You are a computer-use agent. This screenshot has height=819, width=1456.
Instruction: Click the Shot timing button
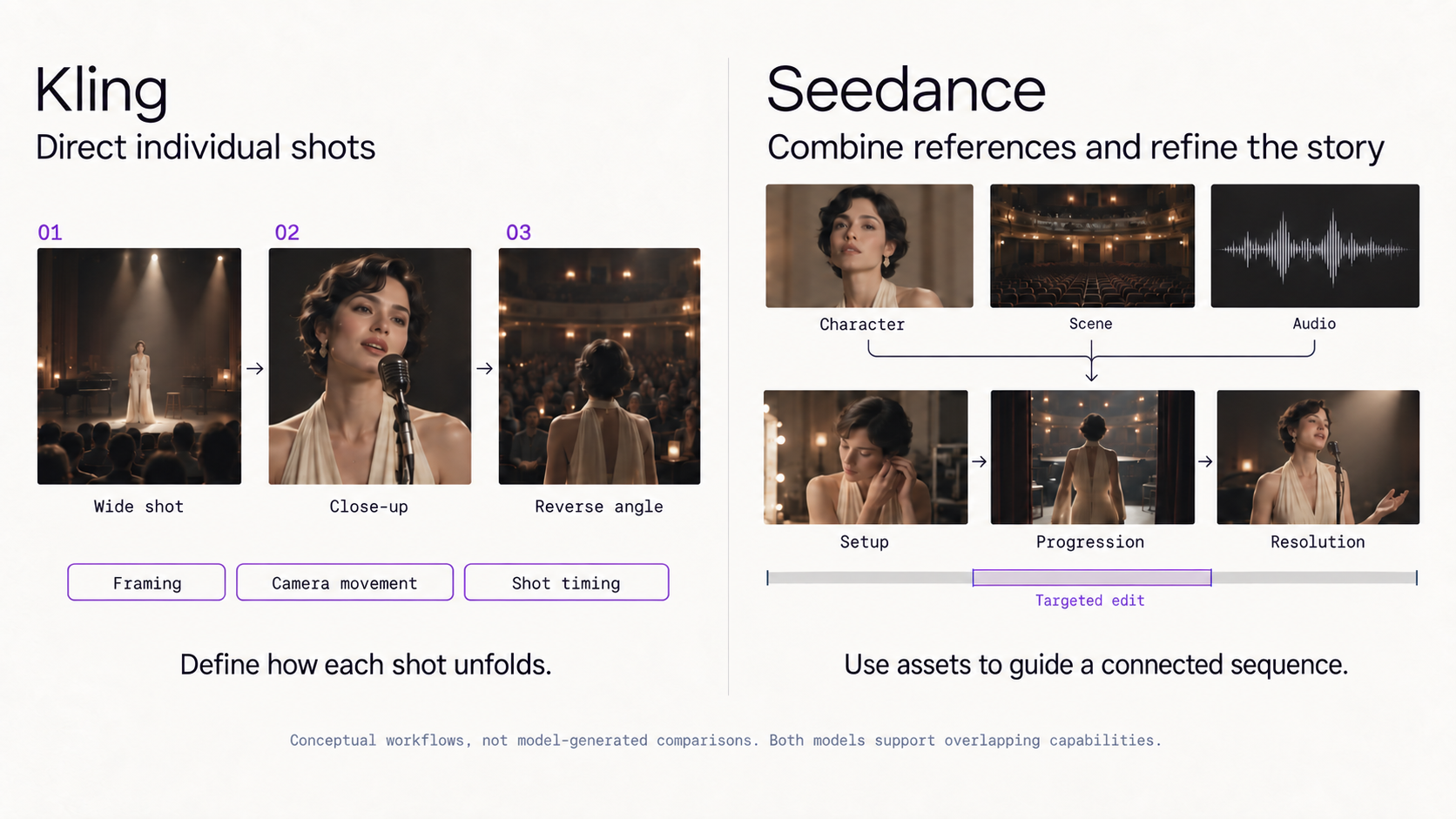click(x=566, y=582)
